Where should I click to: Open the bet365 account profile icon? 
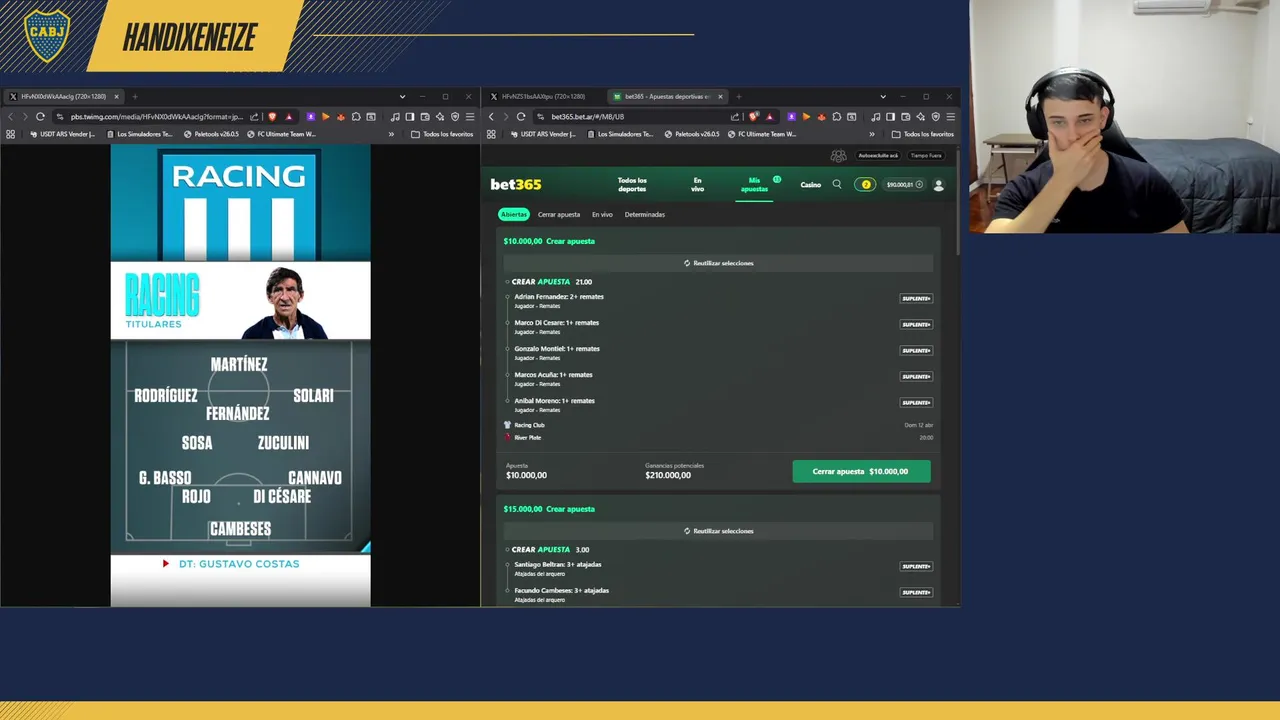point(938,185)
